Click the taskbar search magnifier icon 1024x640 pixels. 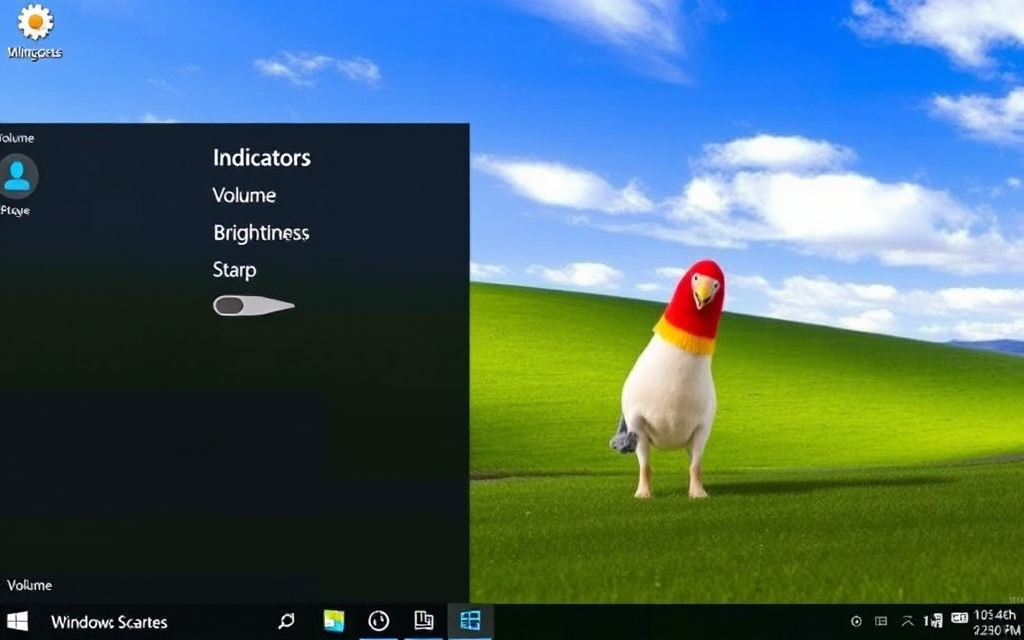(x=287, y=621)
